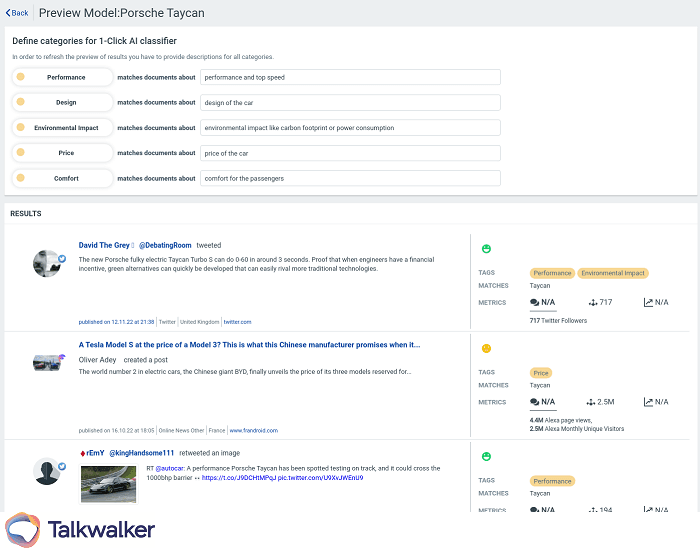Click the yellow neutral sentiment icon on the BYD article
Screen dimensions: 700x553
point(487,348)
